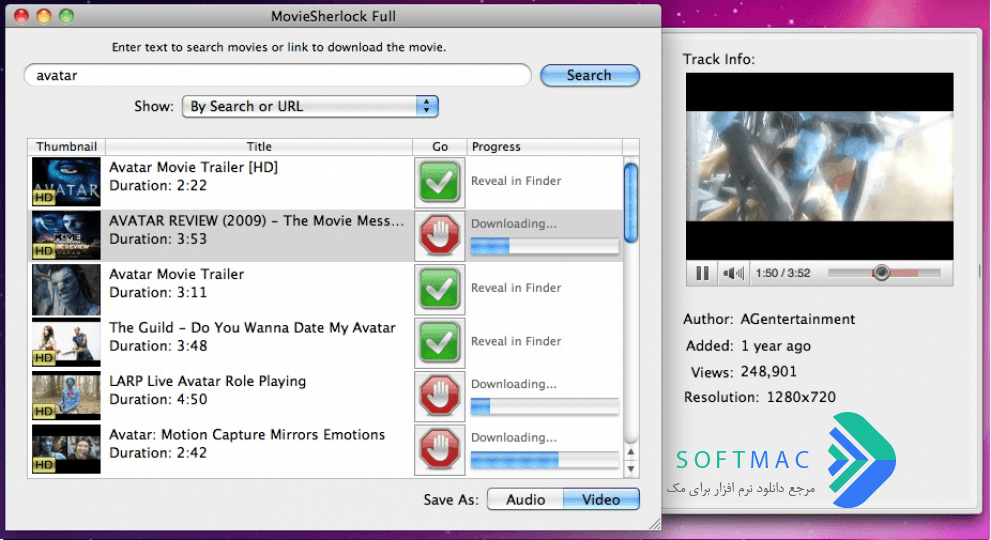
Task: Reveal in Finder for The Guild video
Action: (x=516, y=341)
